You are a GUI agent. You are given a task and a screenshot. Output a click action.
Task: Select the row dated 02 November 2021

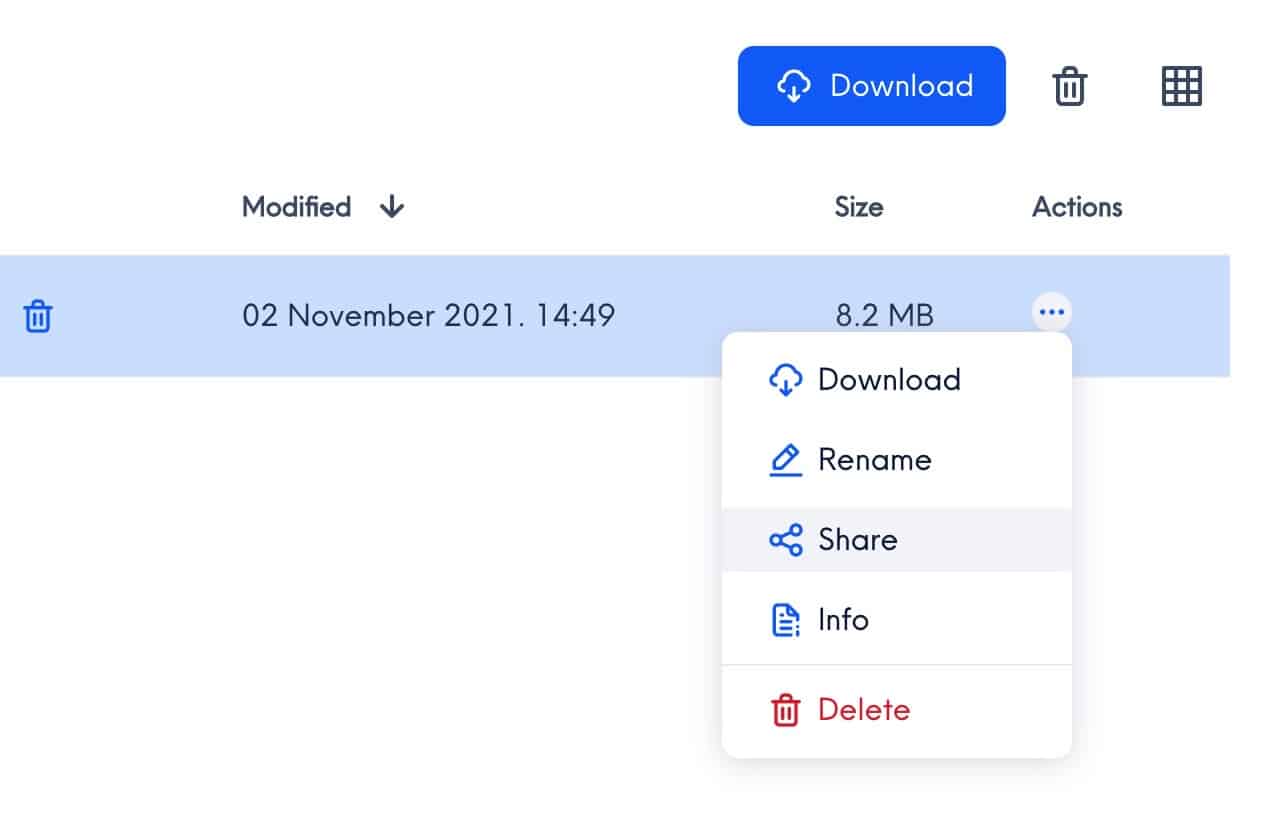tap(428, 316)
